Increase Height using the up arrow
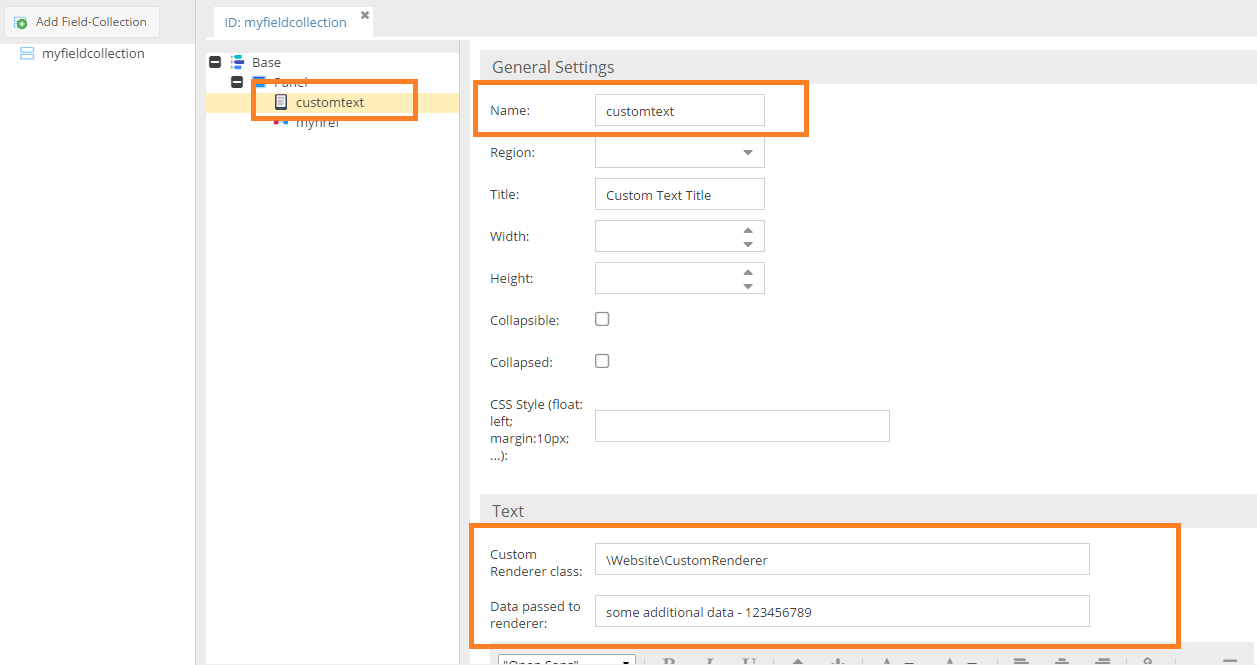The height and width of the screenshot is (665, 1257). click(747, 272)
